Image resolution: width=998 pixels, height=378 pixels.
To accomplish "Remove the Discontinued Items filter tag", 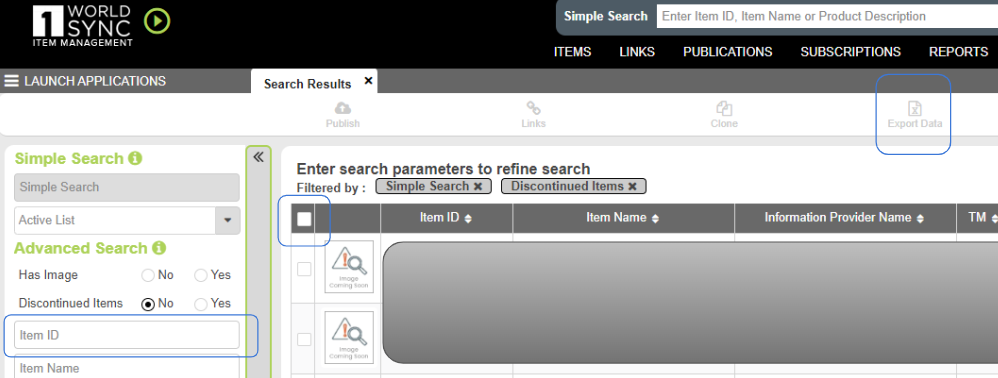I will pyautogui.click(x=632, y=186).
